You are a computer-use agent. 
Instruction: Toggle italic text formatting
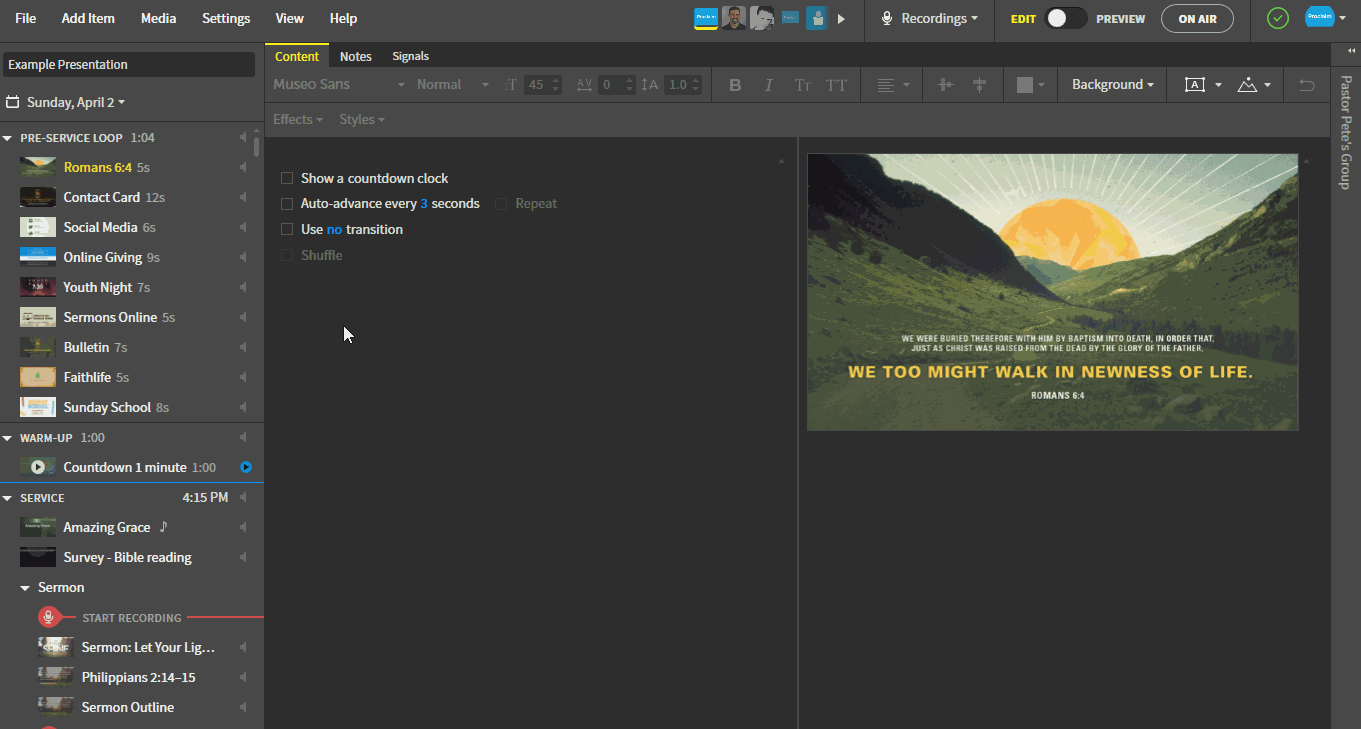point(768,85)
